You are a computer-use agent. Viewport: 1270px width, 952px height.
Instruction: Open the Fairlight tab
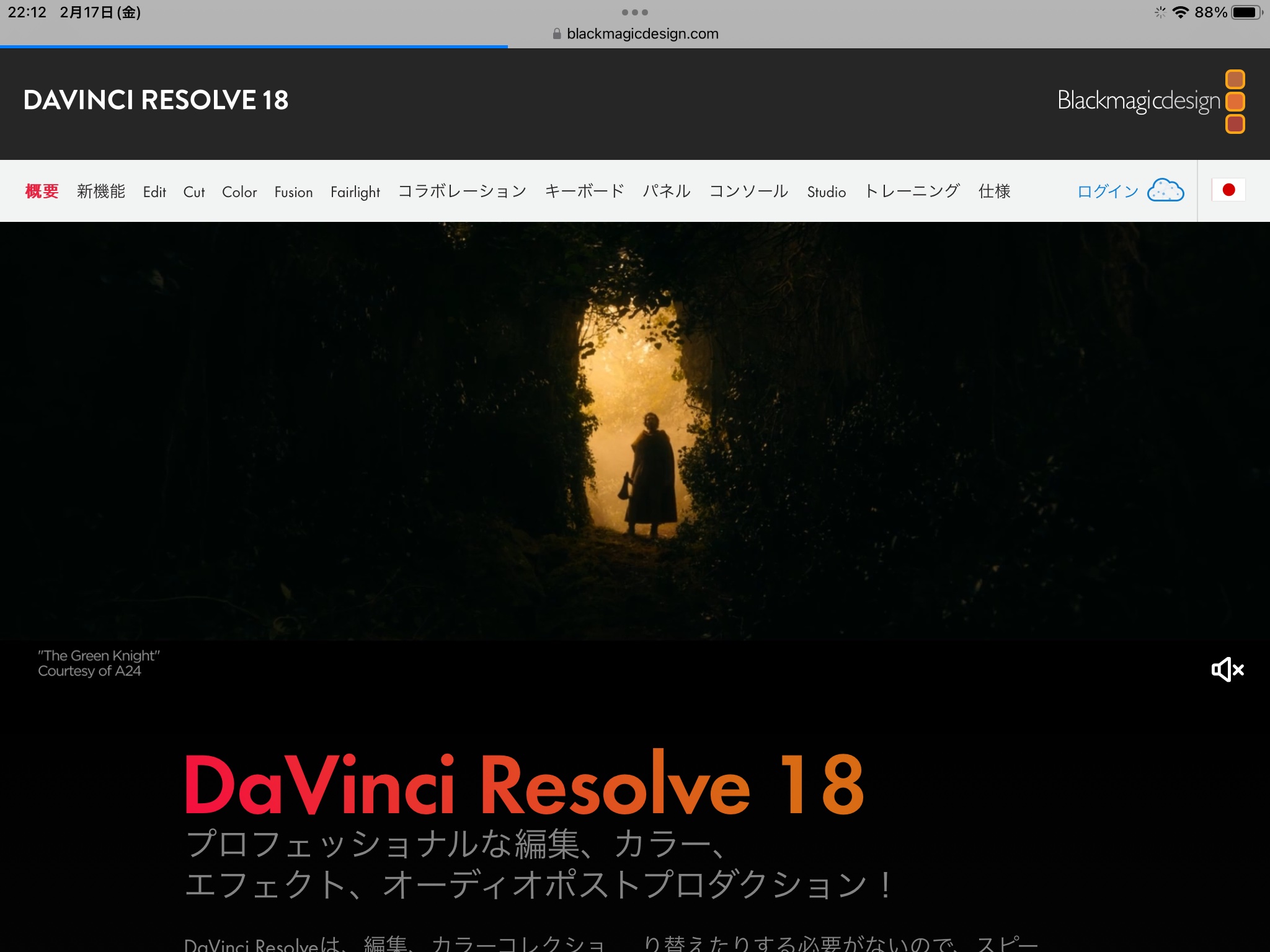pyautogui.click(x=355, y=192)
